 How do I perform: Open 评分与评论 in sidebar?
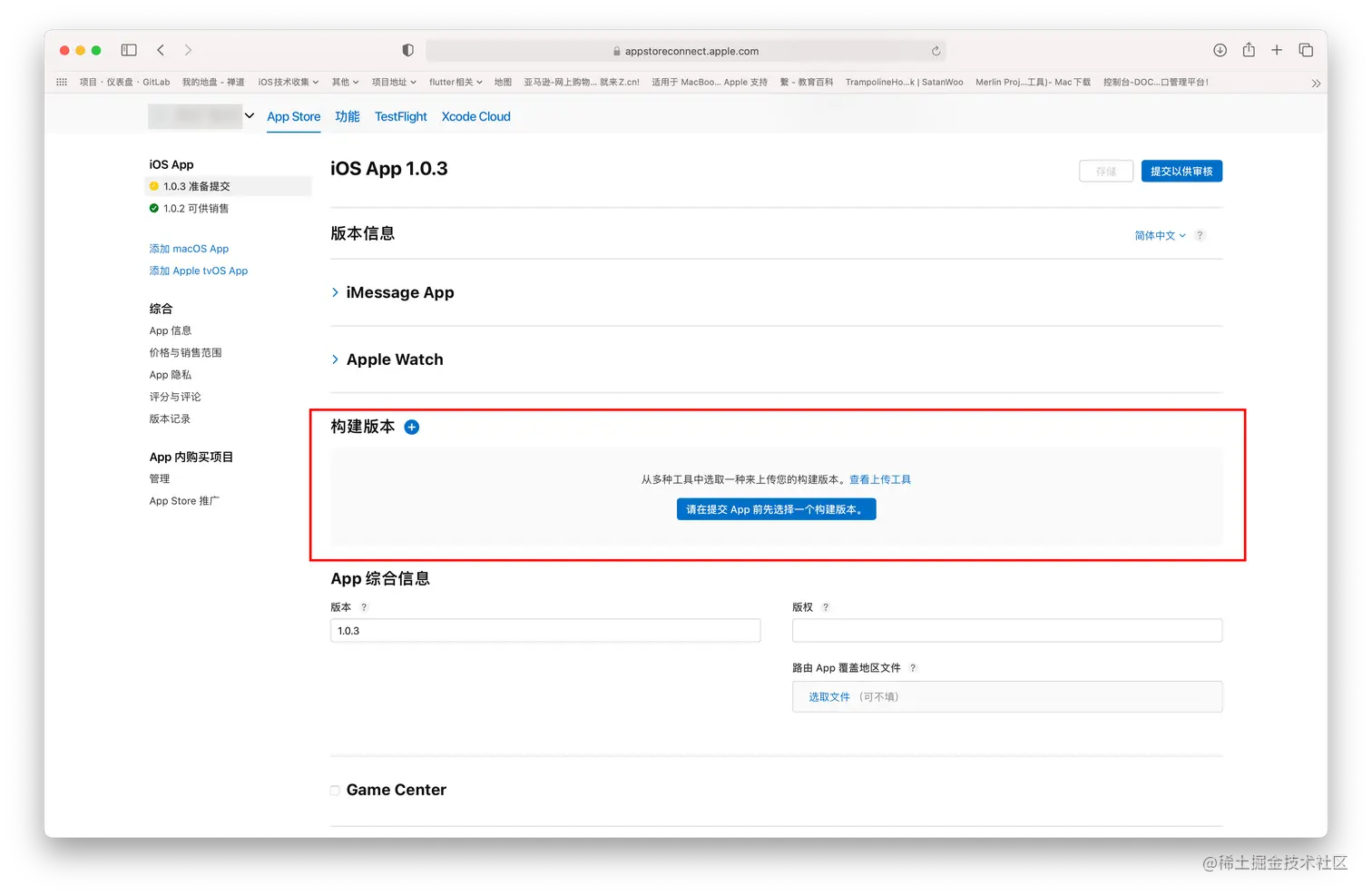point(175,397)
